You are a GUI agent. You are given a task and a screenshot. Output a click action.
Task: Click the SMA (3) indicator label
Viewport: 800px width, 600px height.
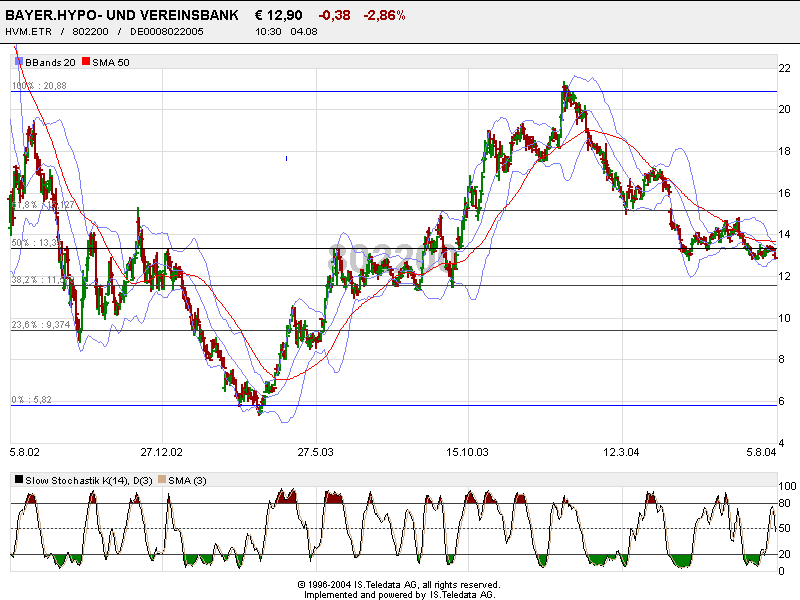(x=187, y=481)
